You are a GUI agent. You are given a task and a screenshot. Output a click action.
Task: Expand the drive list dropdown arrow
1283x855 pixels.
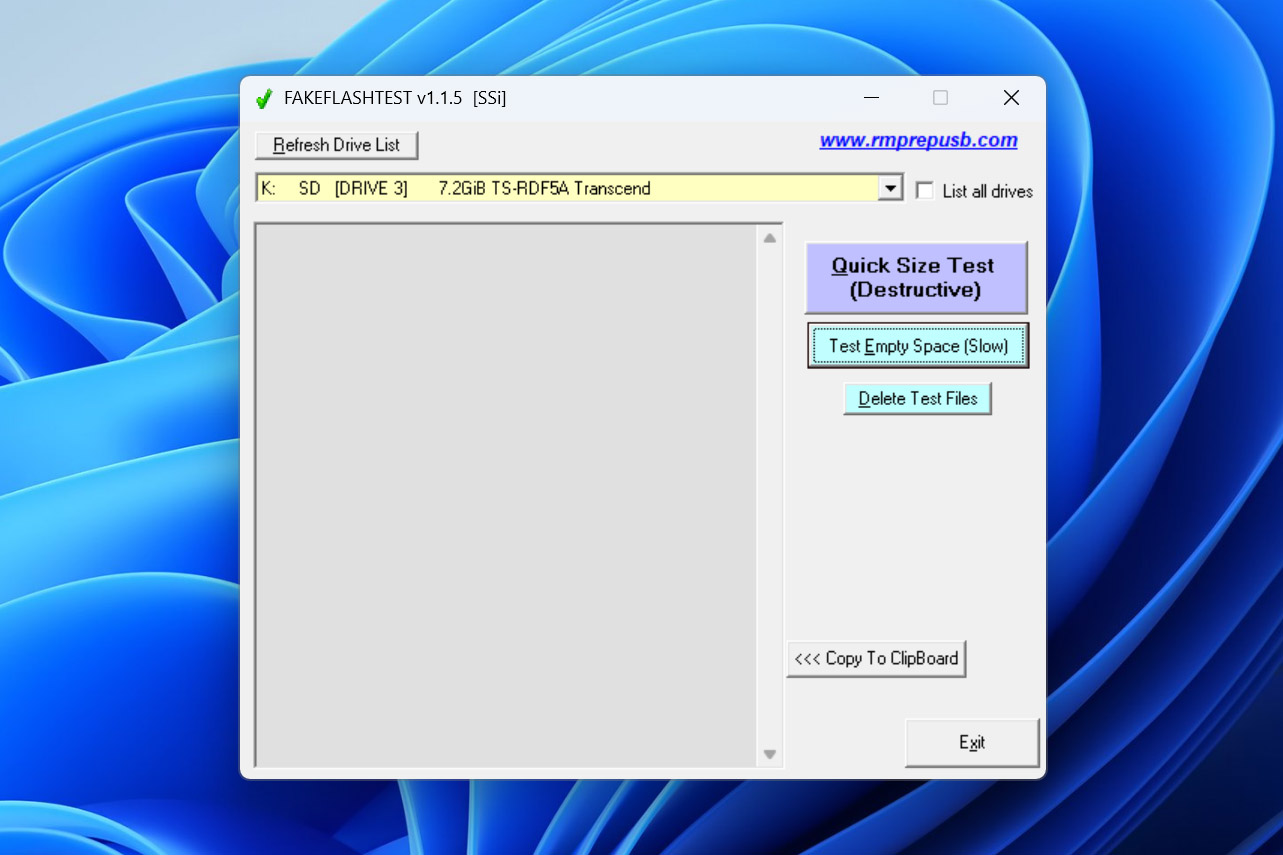(x=890, y=188)
